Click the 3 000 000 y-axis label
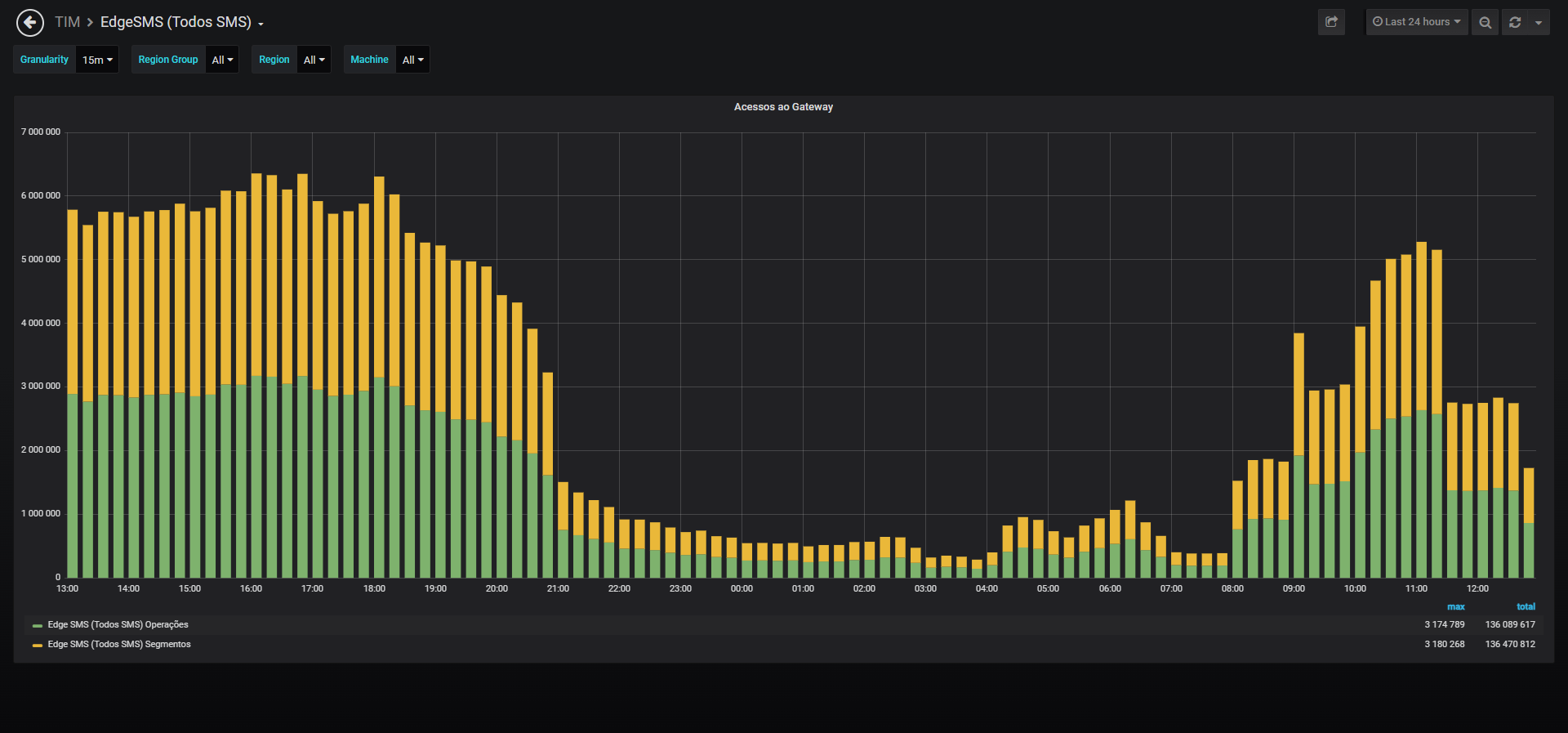Screen dimensions: 1568x733 pos(41,386)
